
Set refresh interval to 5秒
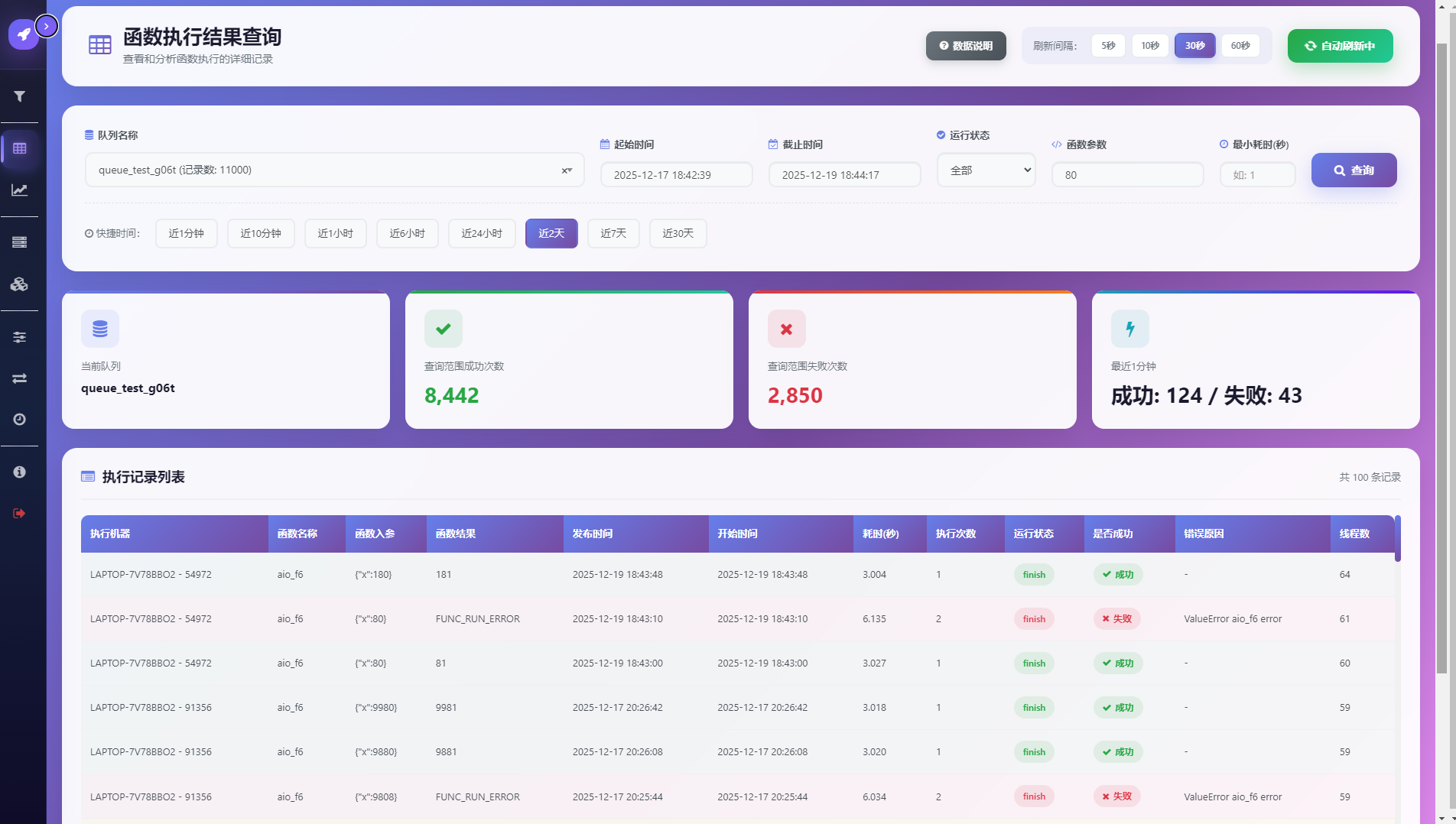click(1108, 46)
